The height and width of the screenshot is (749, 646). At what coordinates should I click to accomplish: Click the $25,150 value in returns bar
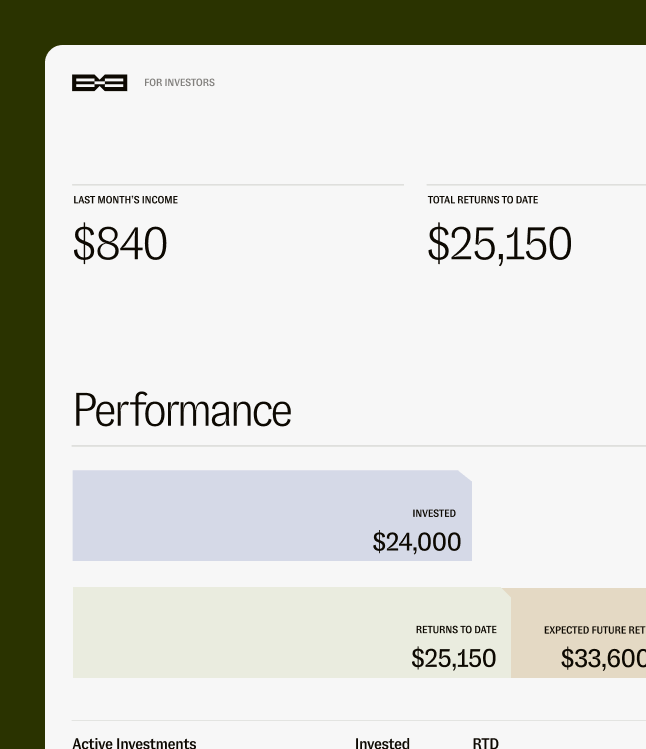coord(453,658)
